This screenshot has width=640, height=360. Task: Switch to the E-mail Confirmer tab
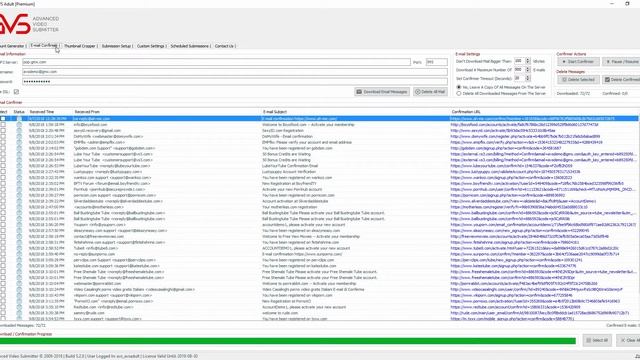click(x=44, y=46)
